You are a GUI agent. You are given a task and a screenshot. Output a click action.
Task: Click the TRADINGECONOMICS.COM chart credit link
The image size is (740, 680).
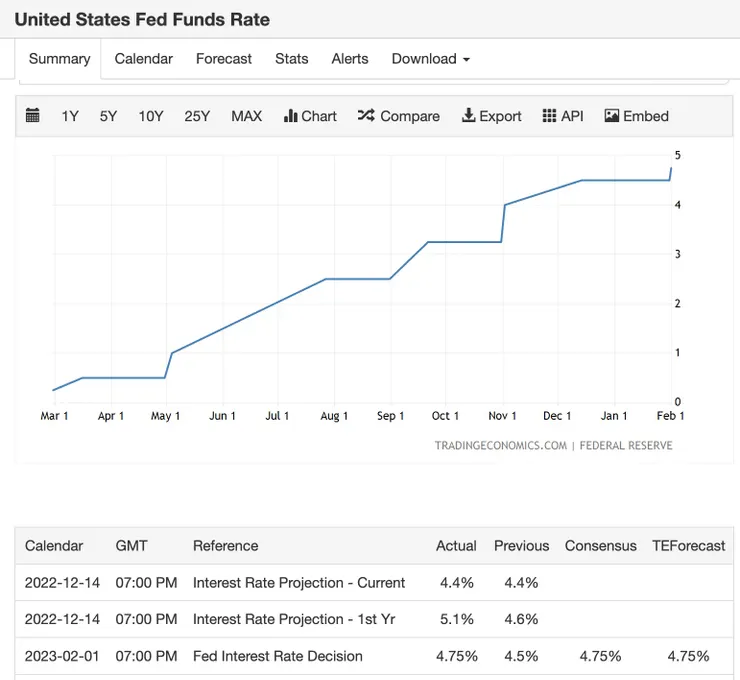coord(501,445)
